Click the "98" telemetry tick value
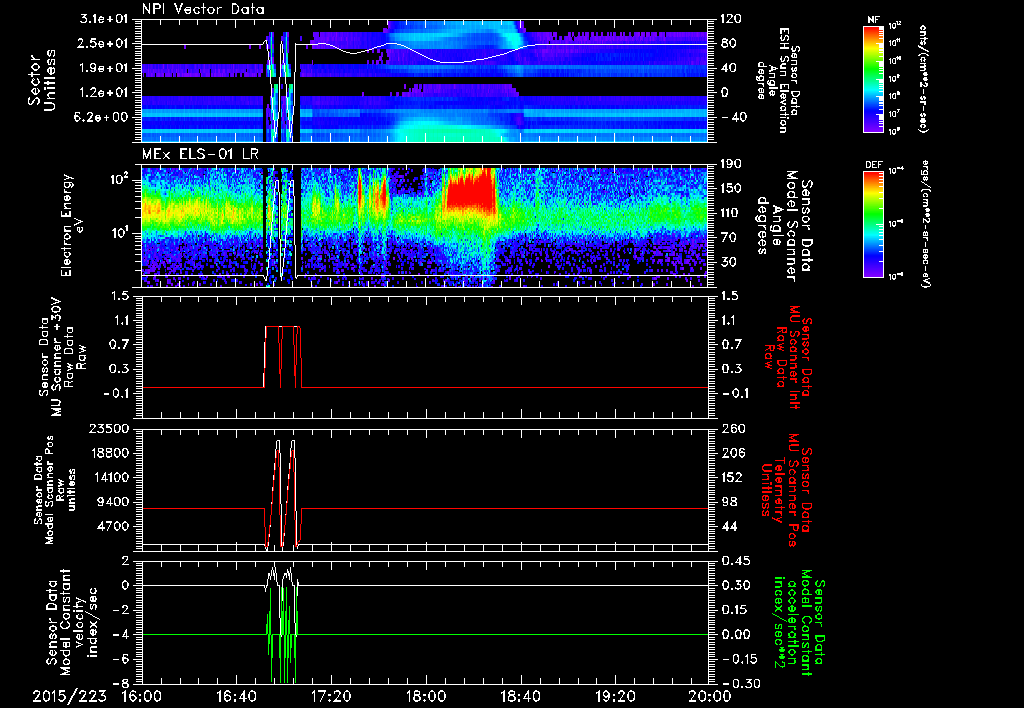 tap(729, 502)
